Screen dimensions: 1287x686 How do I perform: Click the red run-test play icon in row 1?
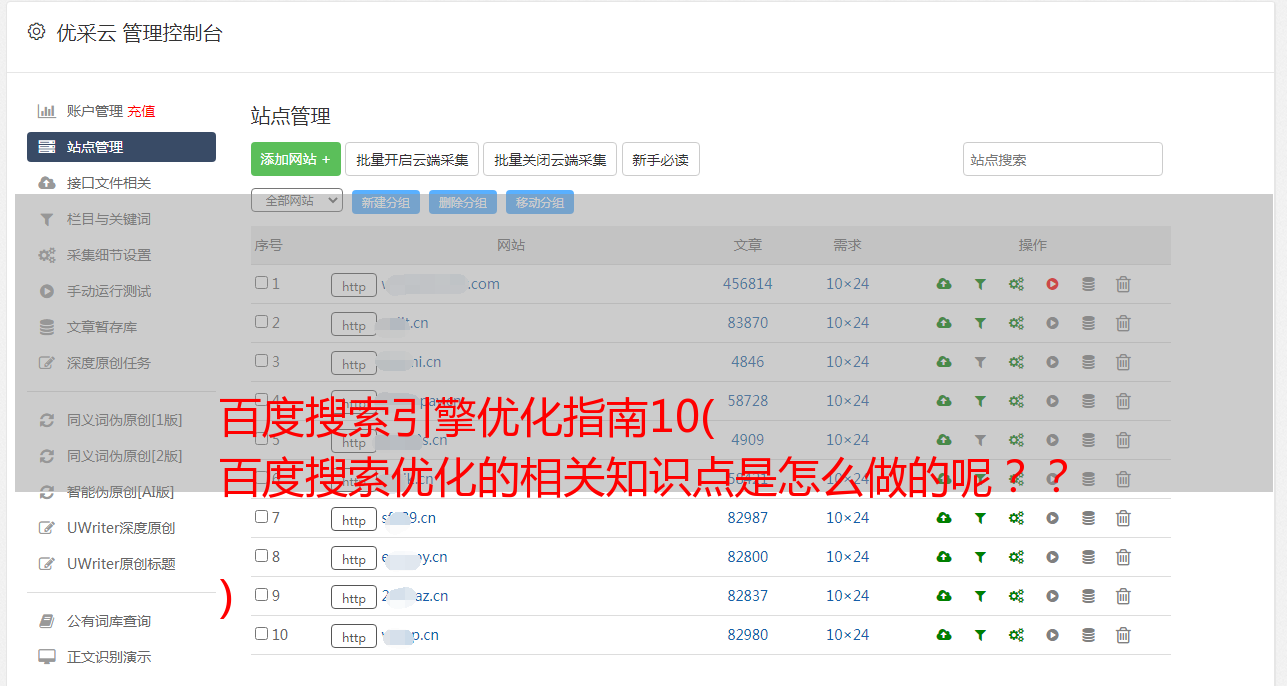(1052, 284)
